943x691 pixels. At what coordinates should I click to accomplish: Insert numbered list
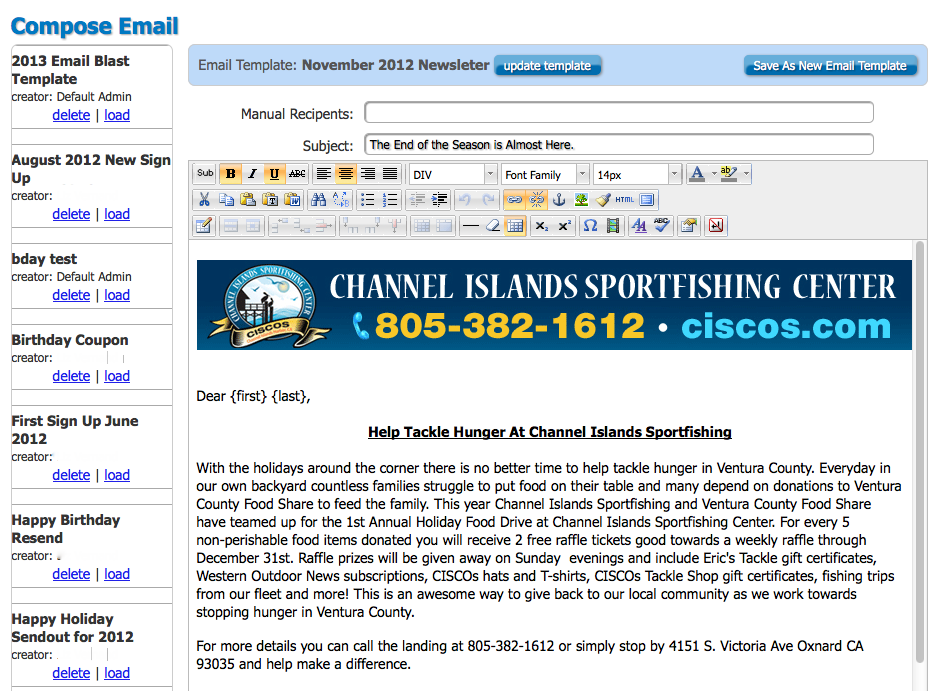tap(390, 200)
